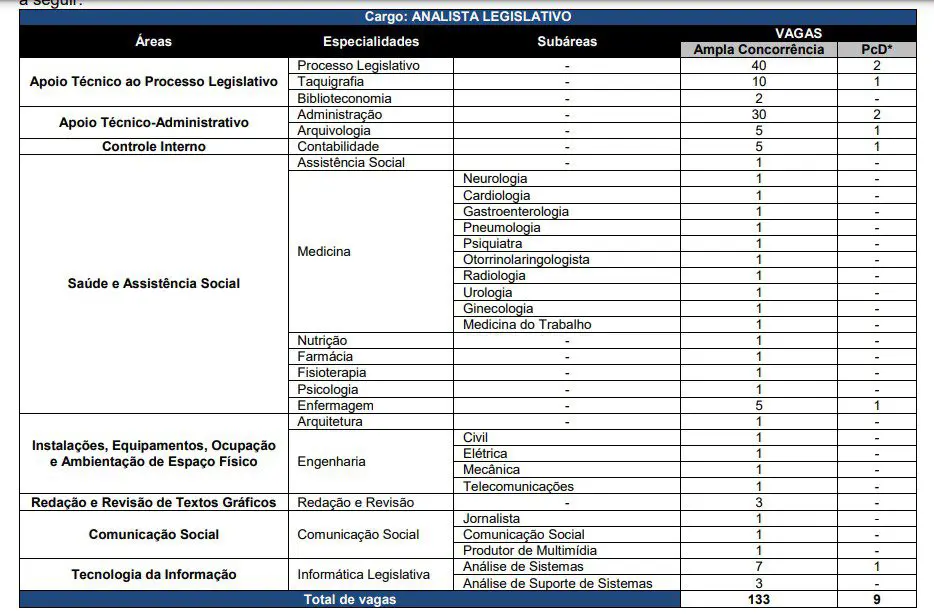
Task: Select the total value '133'
Action: click(758, 600)
